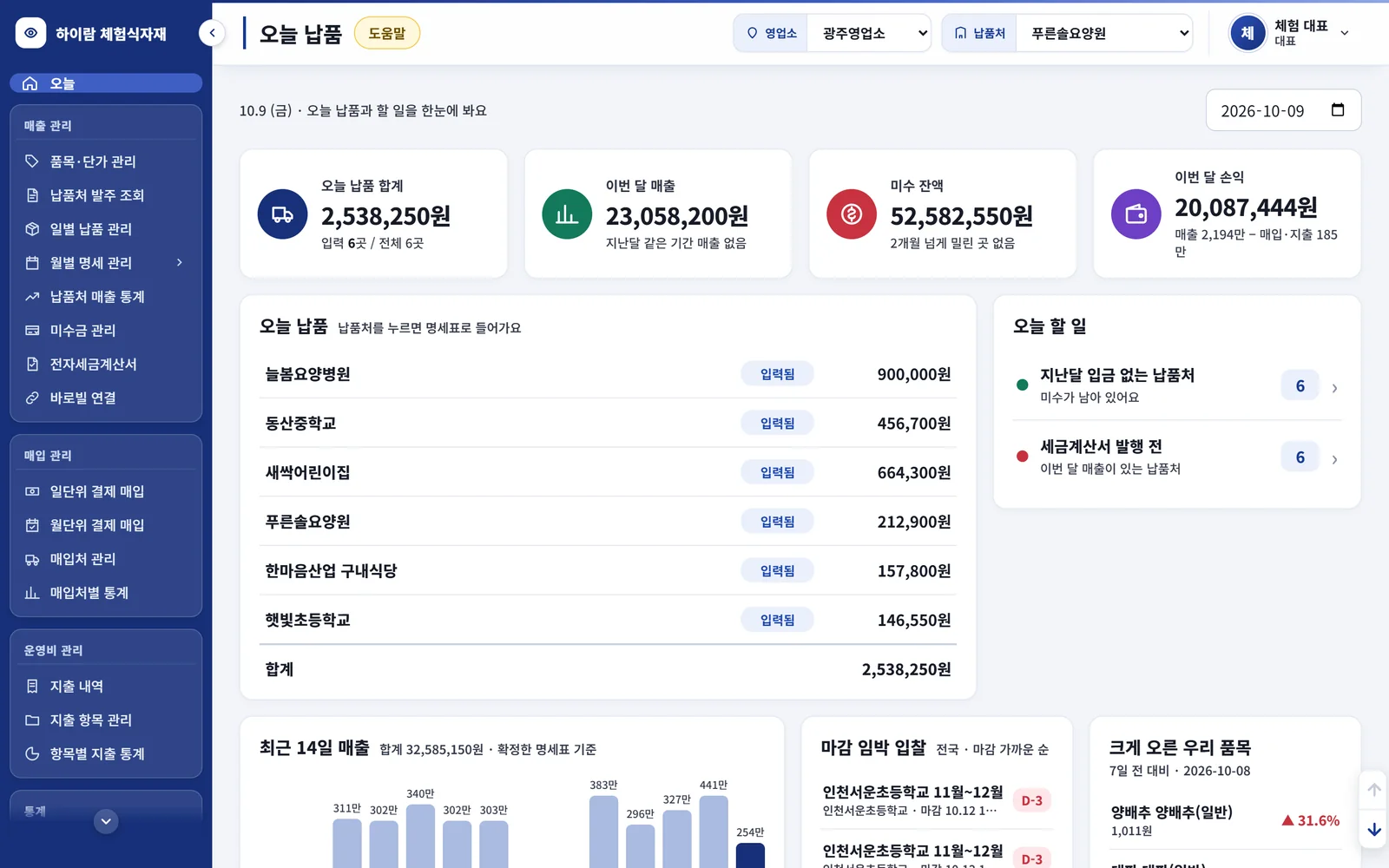Viewport: 1389px width, 868px height.
Task: Click the purple wallet icon on 이번 달 손익 card
Action: tap(1136, 214)
